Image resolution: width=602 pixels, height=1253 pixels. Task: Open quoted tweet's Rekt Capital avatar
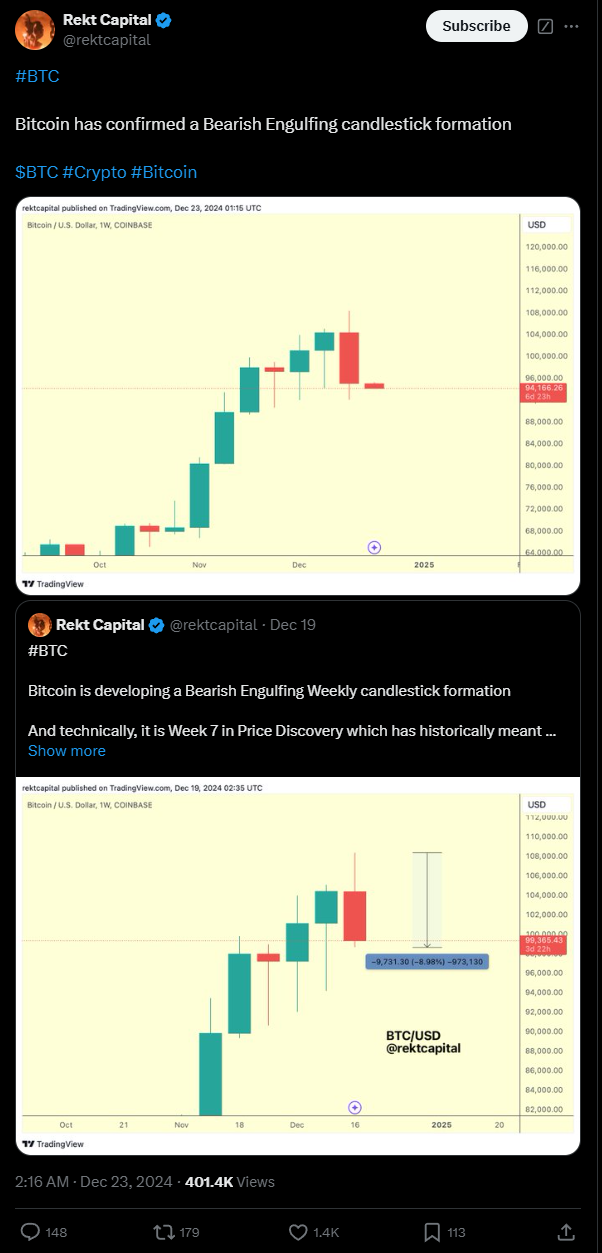pos(40,626)
